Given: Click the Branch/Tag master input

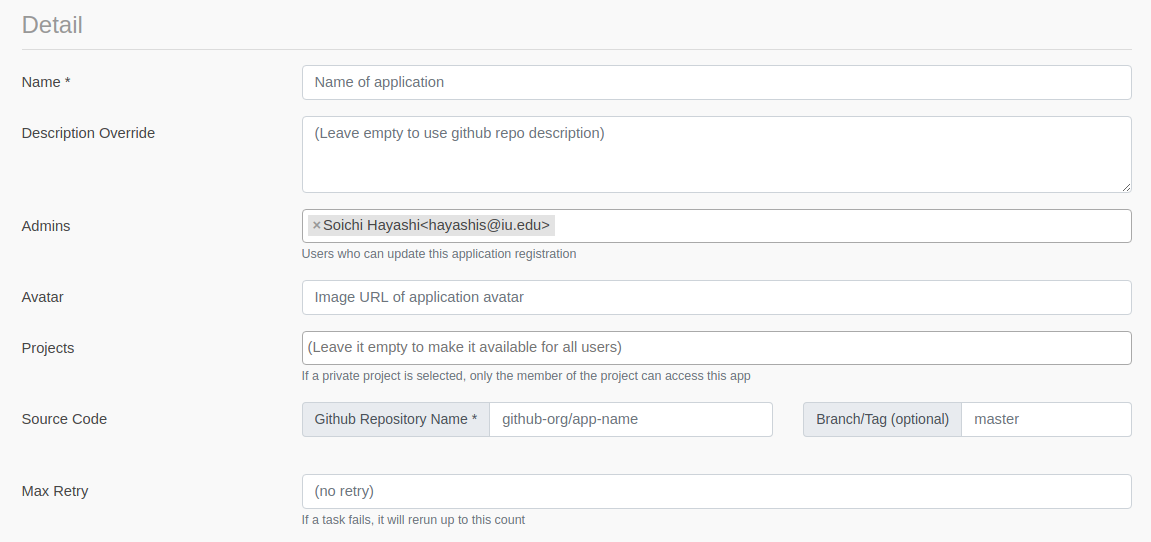Looking at the screenshot, I should point(1046,419).
